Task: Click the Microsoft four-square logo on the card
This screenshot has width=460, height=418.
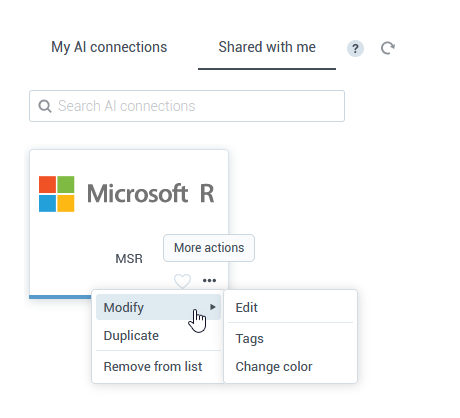Action: [57, 194]
